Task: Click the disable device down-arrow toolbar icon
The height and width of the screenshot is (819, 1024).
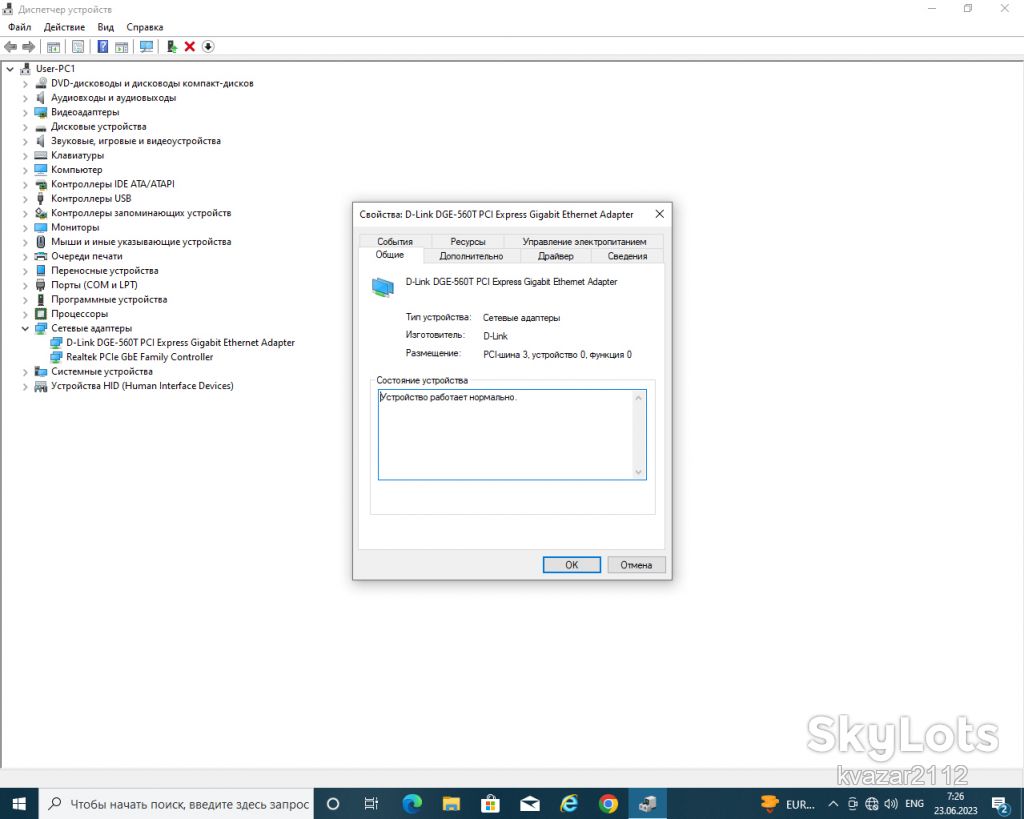Action: tap(208, 46)
